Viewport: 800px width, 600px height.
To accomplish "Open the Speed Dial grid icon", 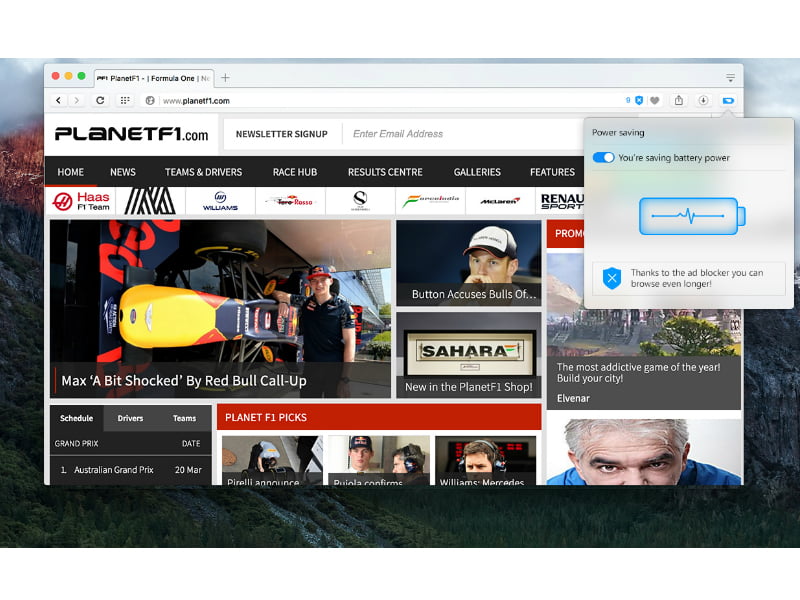I will coord(125,100).
